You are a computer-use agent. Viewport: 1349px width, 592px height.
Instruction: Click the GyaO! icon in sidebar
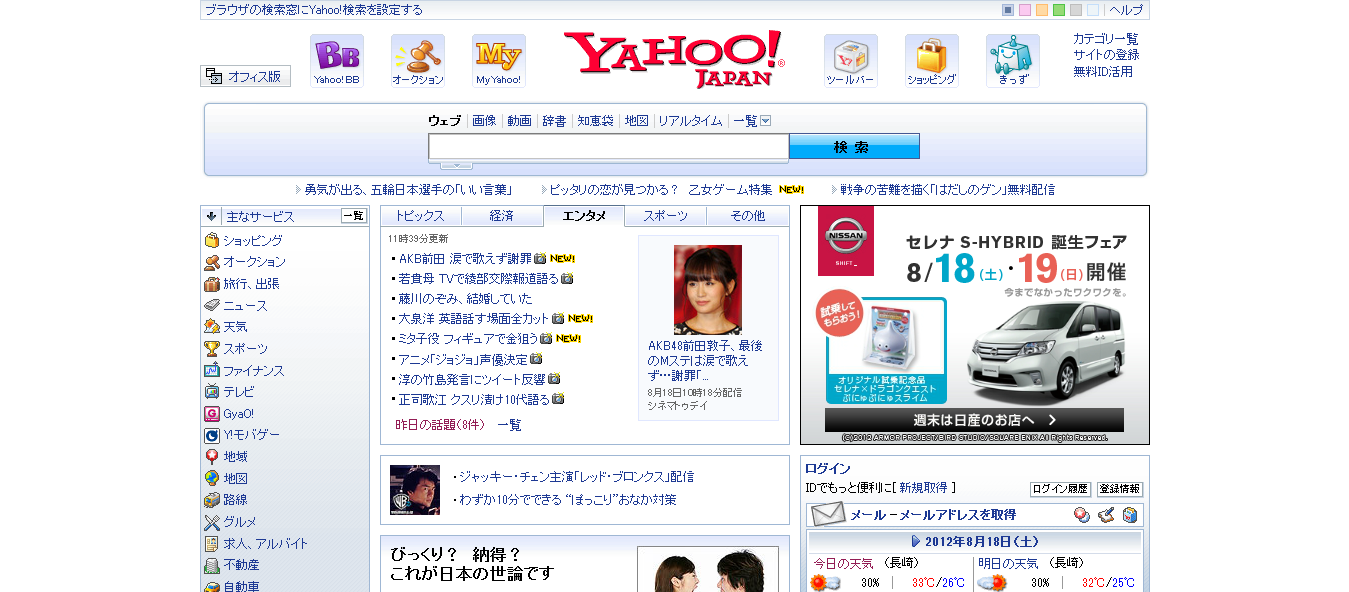(212, 413)
